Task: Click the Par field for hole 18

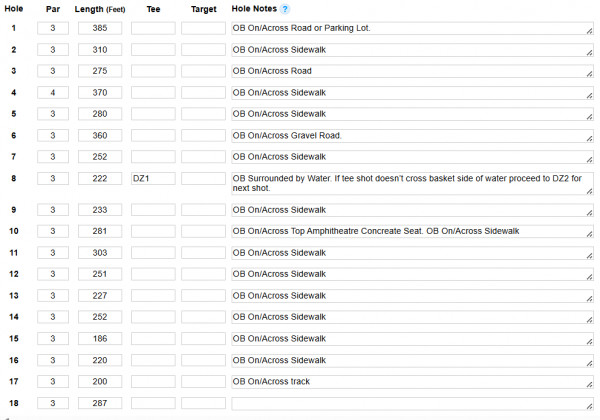Action: tap(53, 402)
